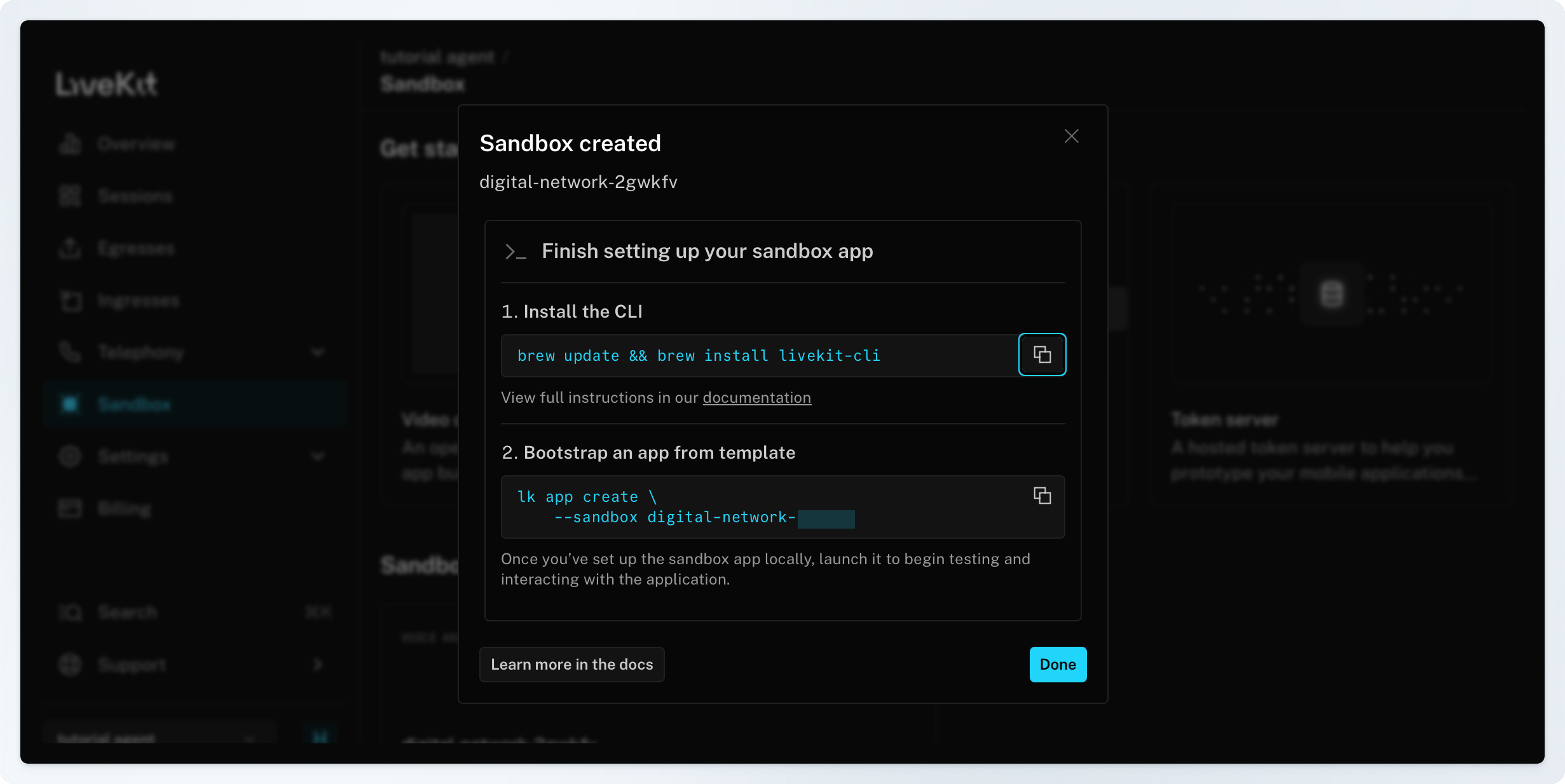This screenshot has height=784, width=1565.
Task: Select the brew update command text
Action: (x=698, y=356)
